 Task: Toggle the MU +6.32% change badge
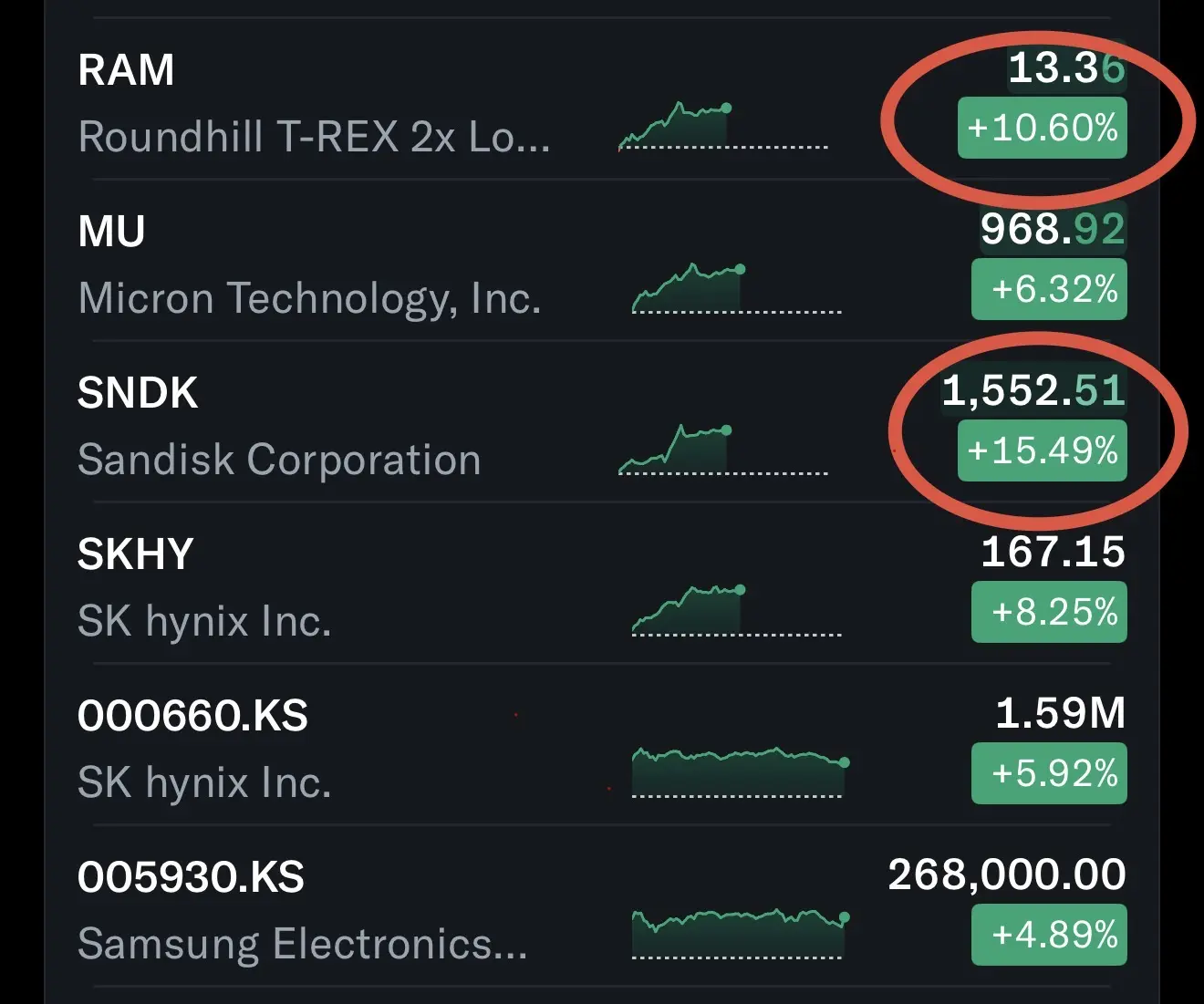pyautogui.click(x=1049, y=289)
